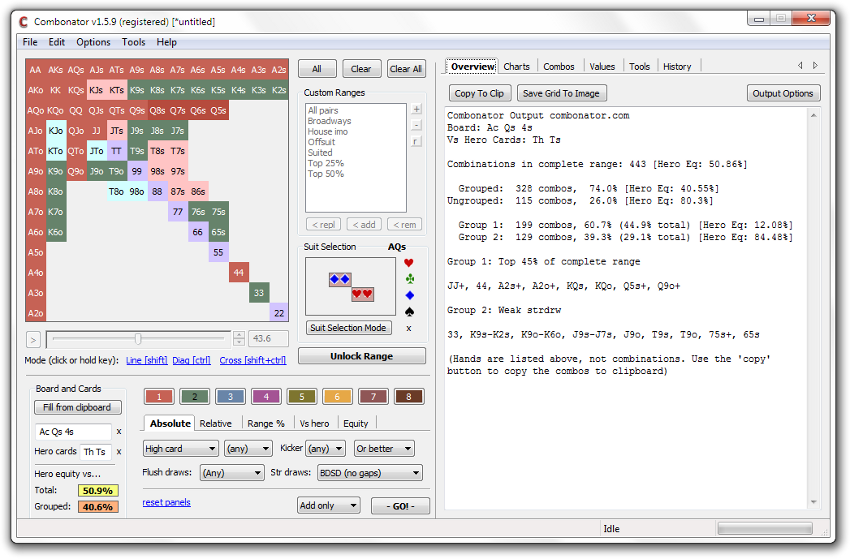Open the Options menu
This screenshot has width=850, height=559.
93,42
